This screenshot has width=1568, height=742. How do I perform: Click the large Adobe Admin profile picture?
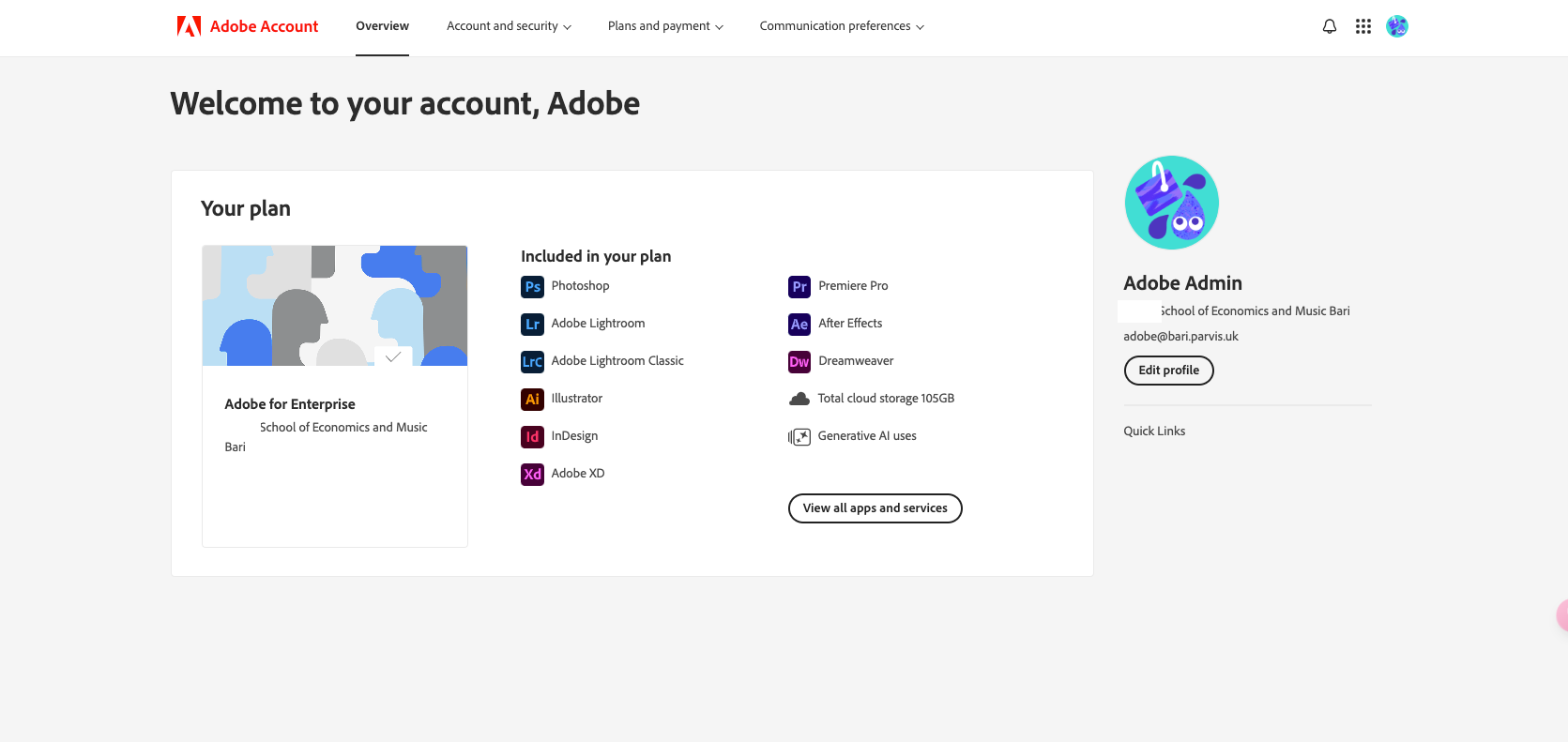click(x=1172, y=203)
